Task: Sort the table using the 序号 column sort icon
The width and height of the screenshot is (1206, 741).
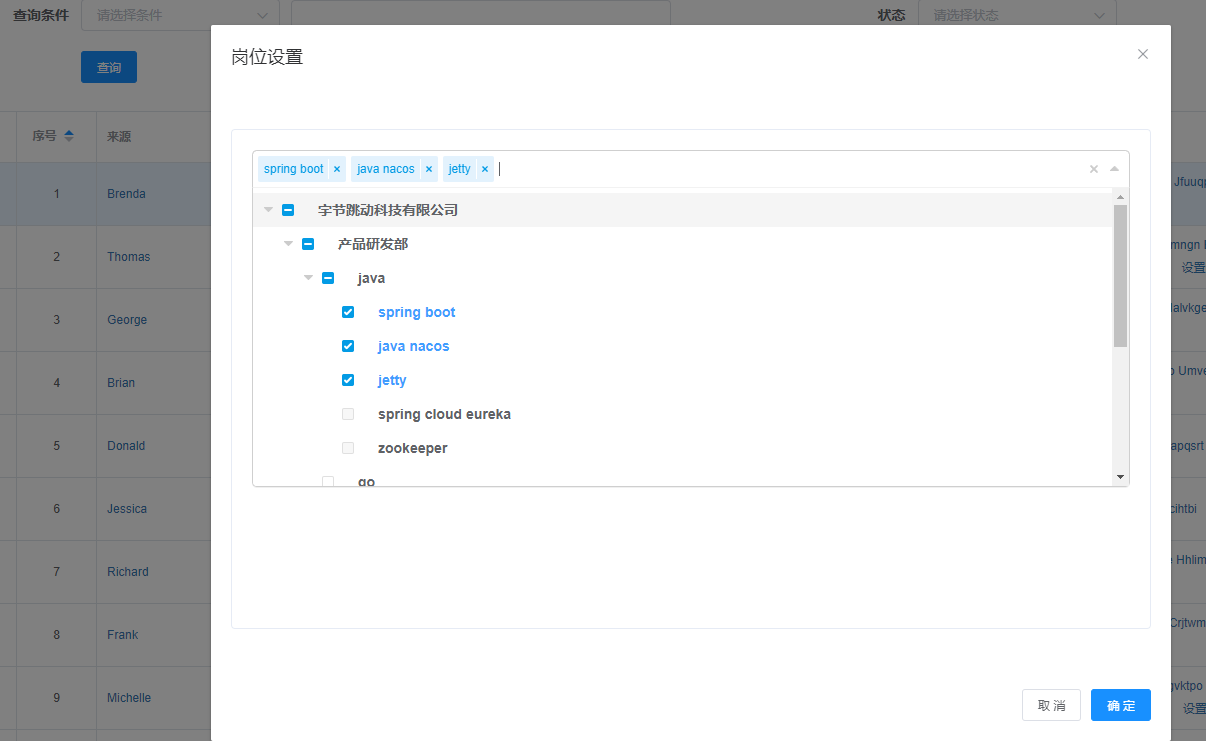Action: pyautogui.click(x=69, y=136)
